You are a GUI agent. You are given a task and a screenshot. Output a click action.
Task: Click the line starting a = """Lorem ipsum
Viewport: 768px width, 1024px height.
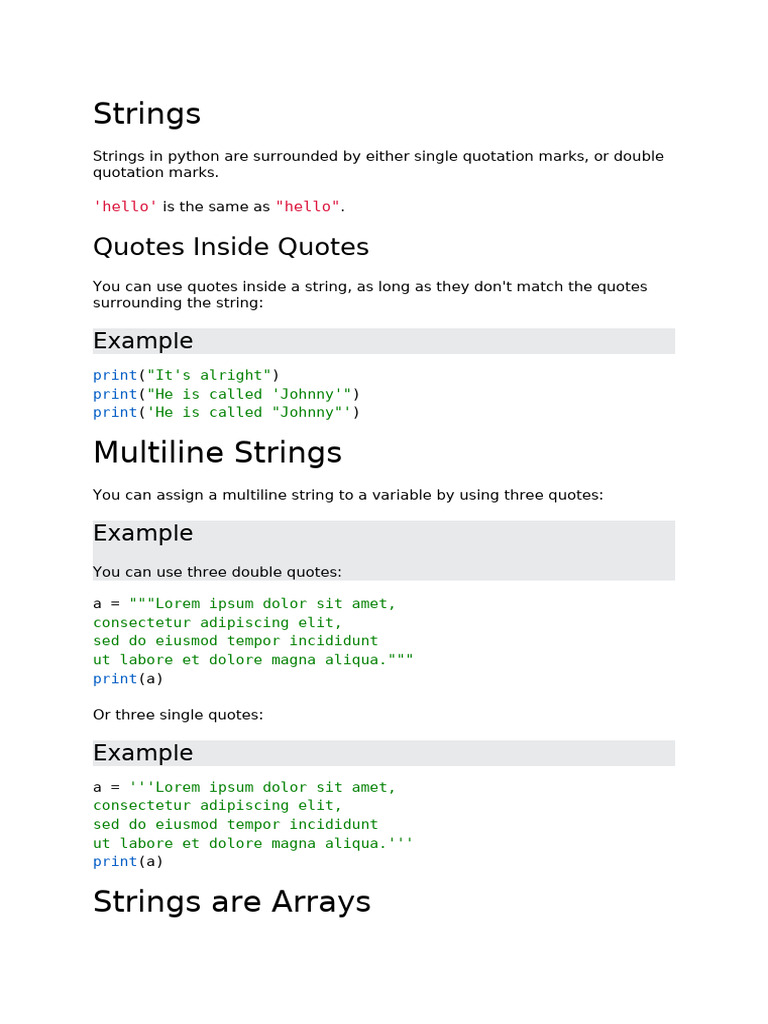point(244,603)
